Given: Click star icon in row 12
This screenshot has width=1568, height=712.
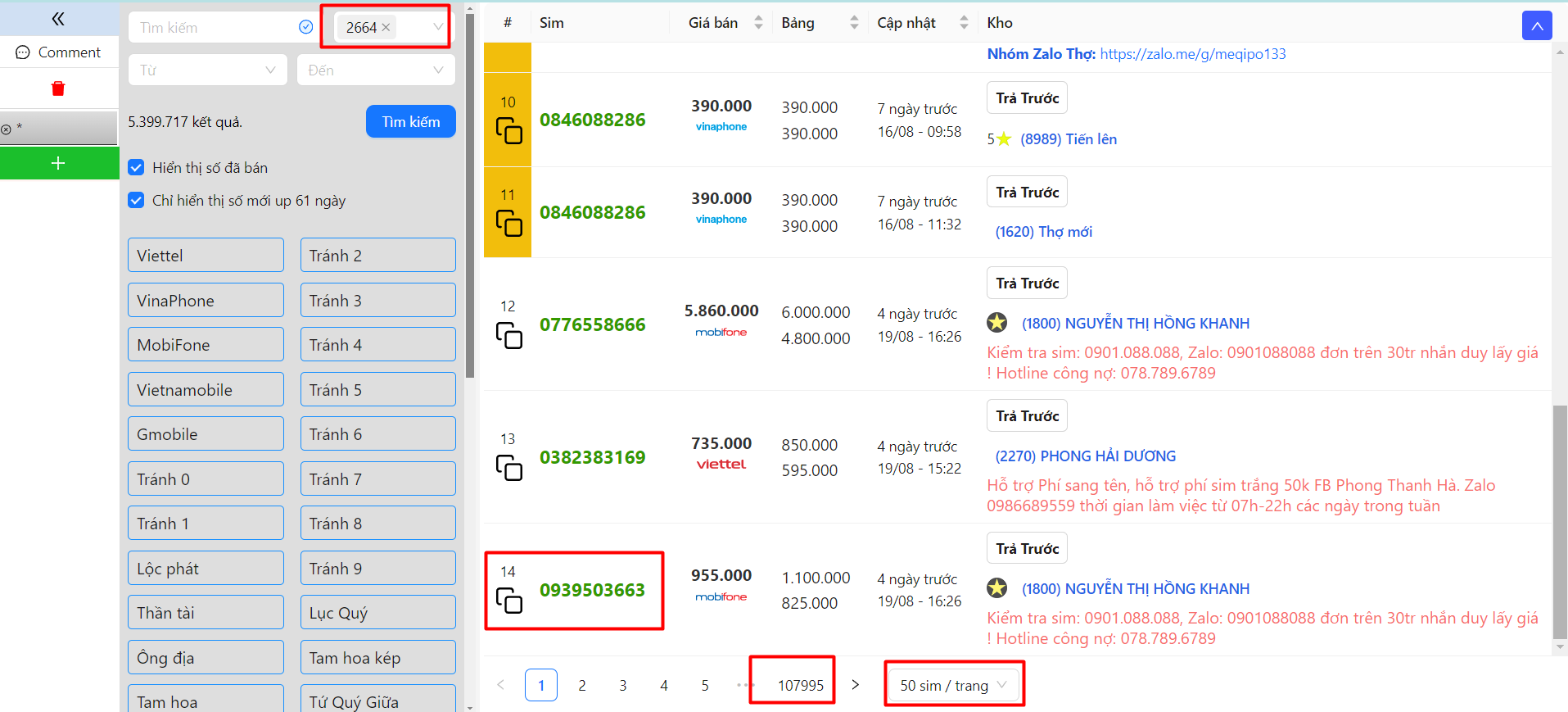Looking at the screenshot, I should pyautogui.click(x=996, y=323).
